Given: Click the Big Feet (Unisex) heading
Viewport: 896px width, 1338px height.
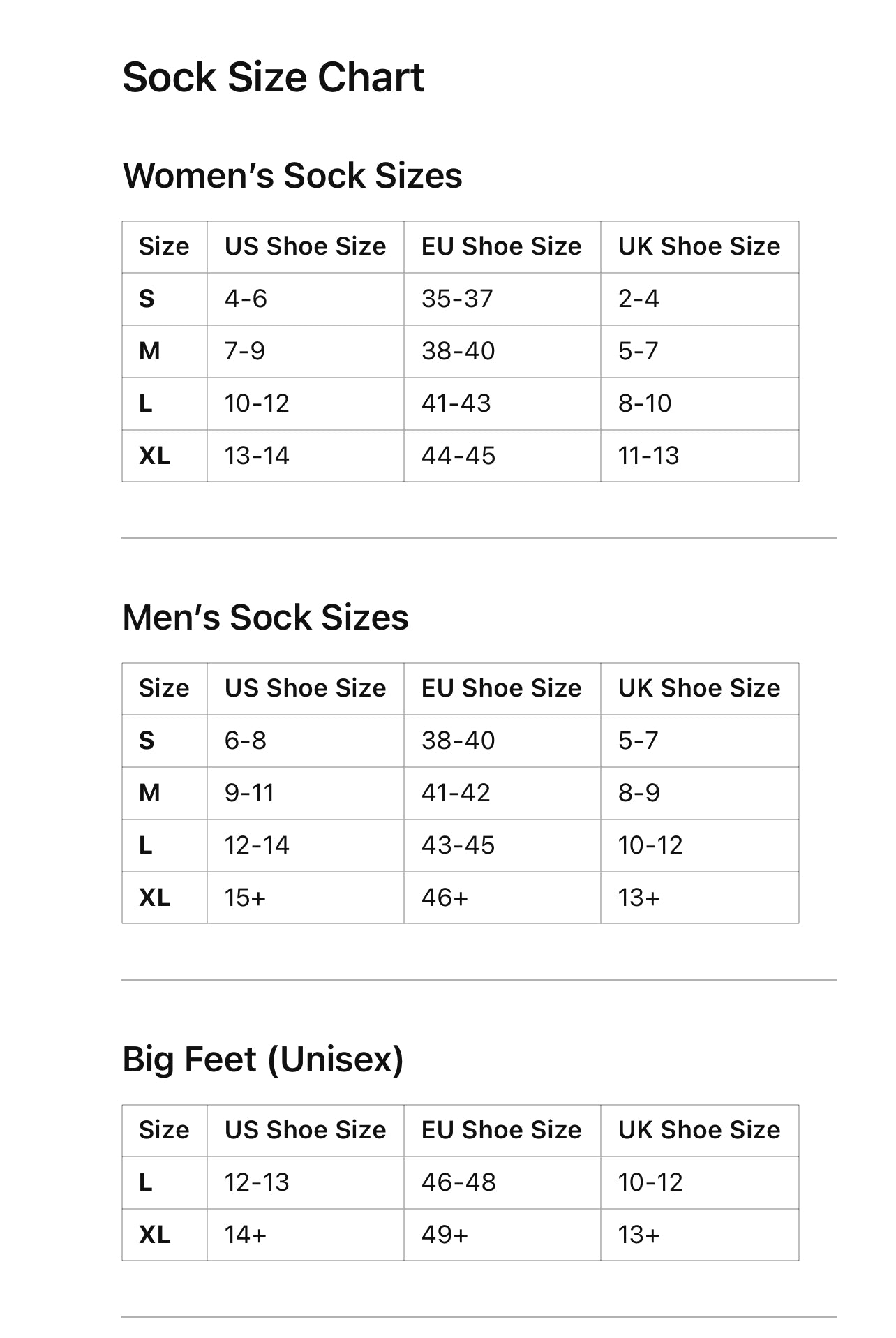Looking at the screenshot, I should tap(263, 1060).
